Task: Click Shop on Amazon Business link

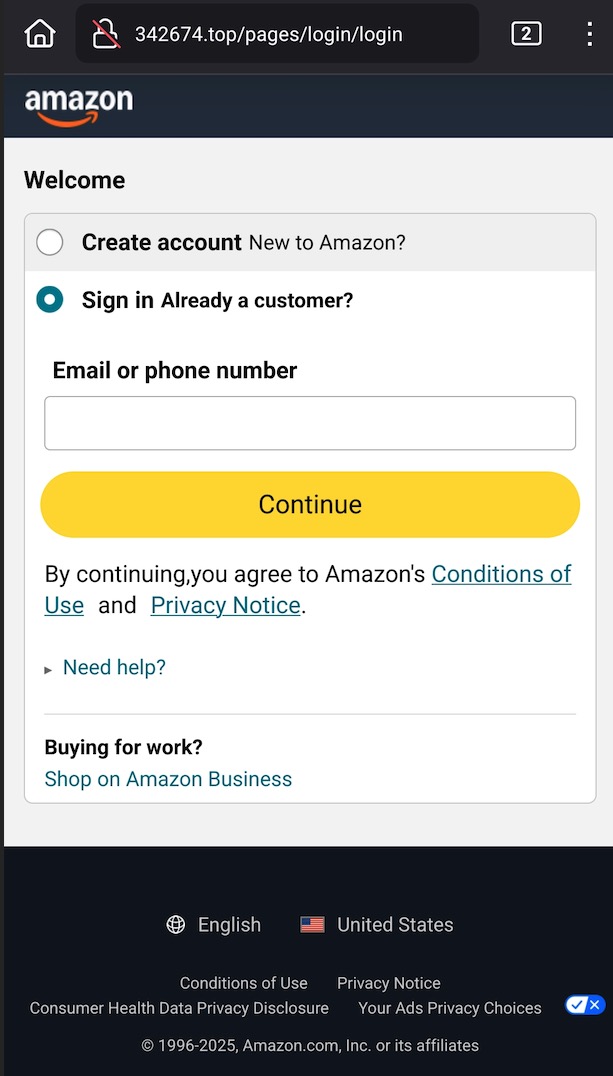Action: (x=168, y=779)
